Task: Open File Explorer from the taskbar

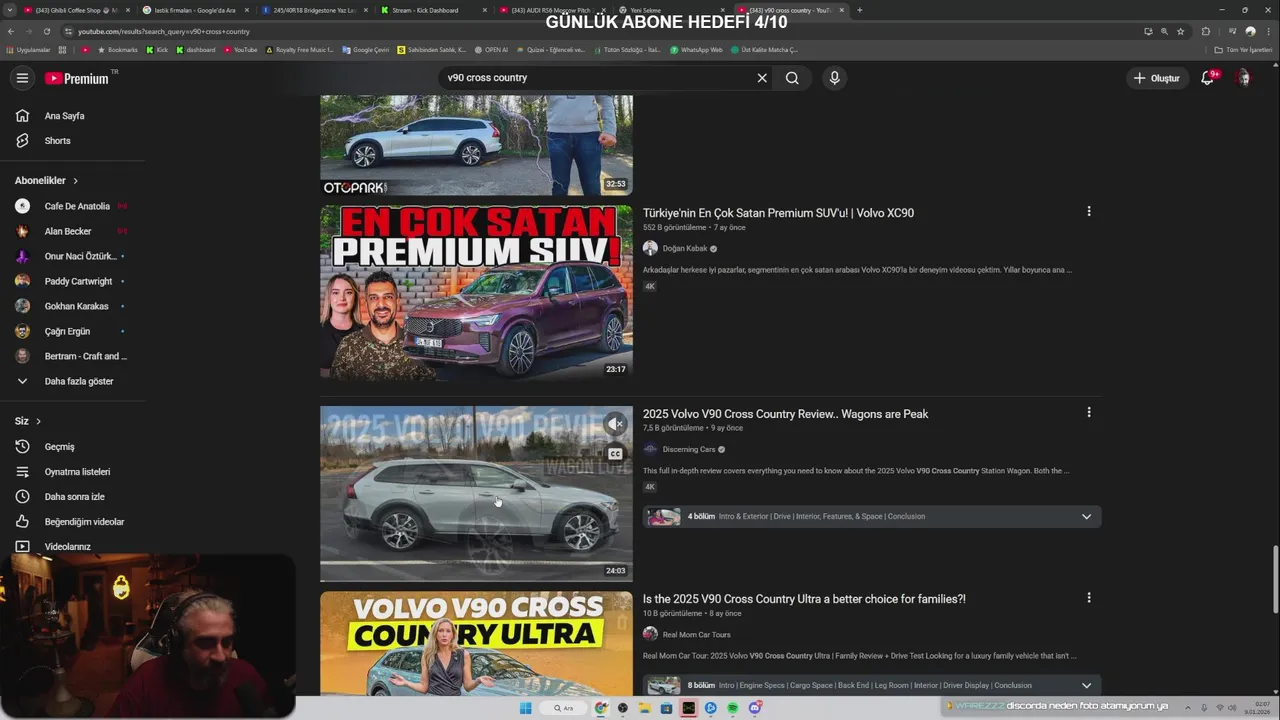Action: click(x=645, y=707)
